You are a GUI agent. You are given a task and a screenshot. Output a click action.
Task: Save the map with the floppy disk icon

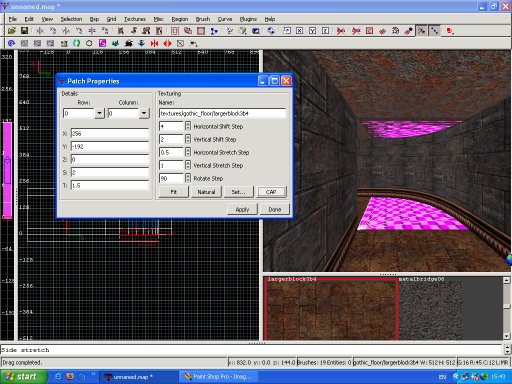[24, 31]
